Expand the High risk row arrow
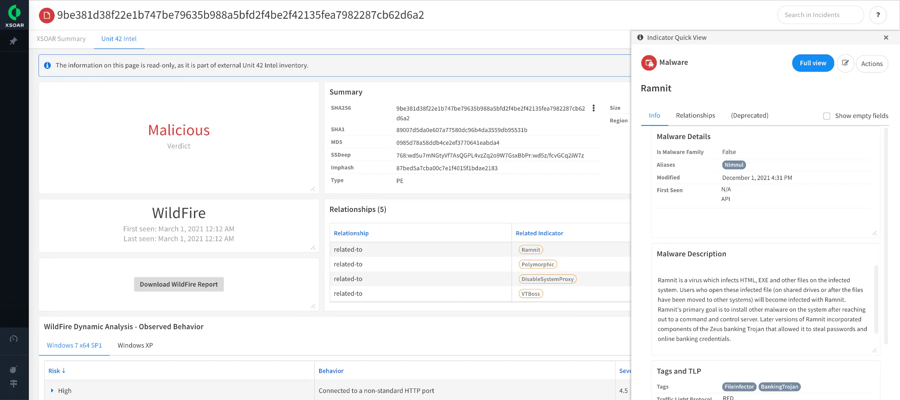This screenshot has width=900, height=400. tap(52, 391)
